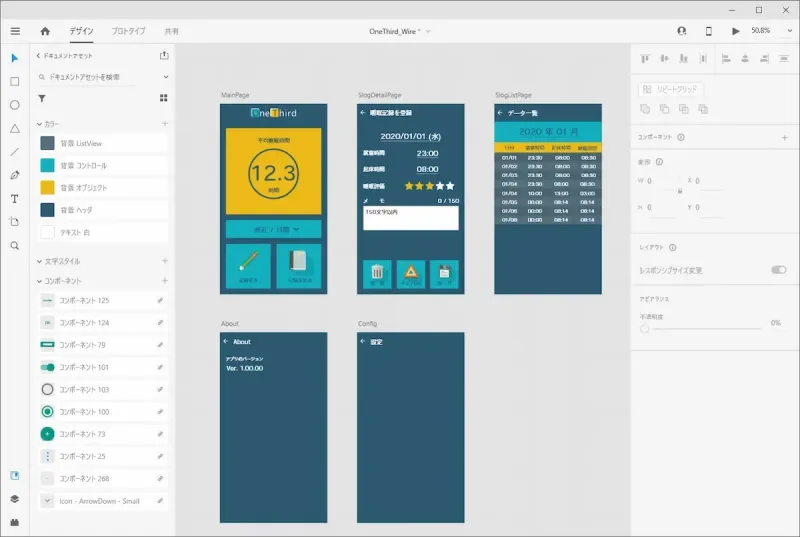
Task: Open the zoom level dropdown
Action: point(790,31)
